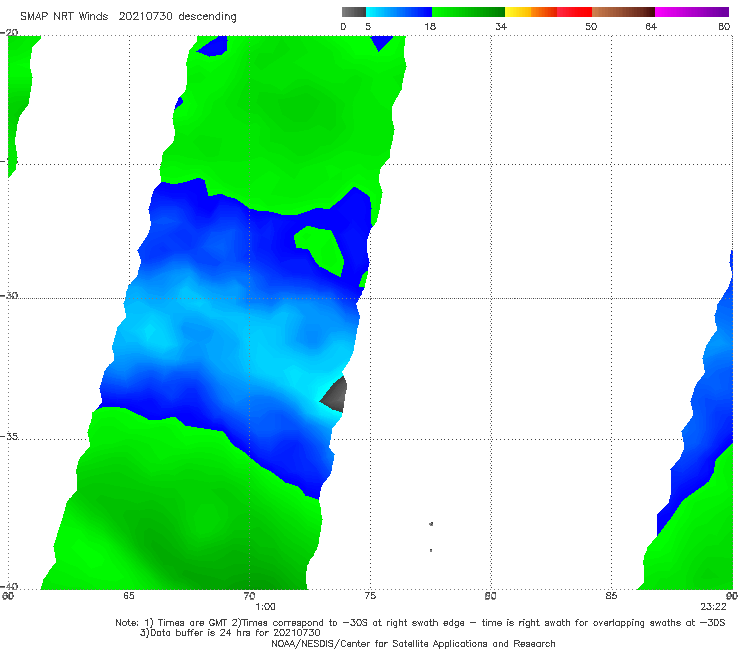Image resolution: width=740 pixels, height=650 pixels.
Task: Click the '50' label under the color bar
Action: pyautogui.click(x=591, y=26)
